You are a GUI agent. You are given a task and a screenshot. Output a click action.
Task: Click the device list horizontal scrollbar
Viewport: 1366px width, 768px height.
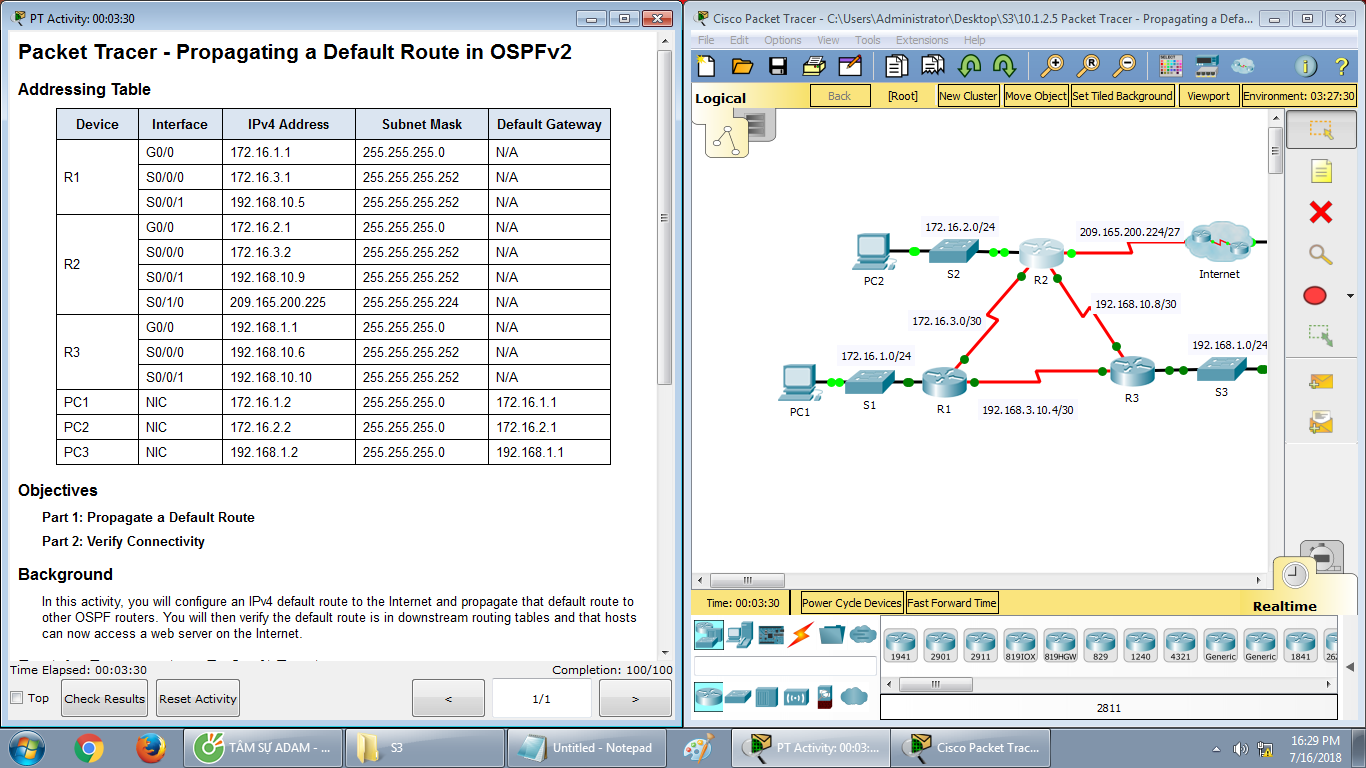pos(935,684)
